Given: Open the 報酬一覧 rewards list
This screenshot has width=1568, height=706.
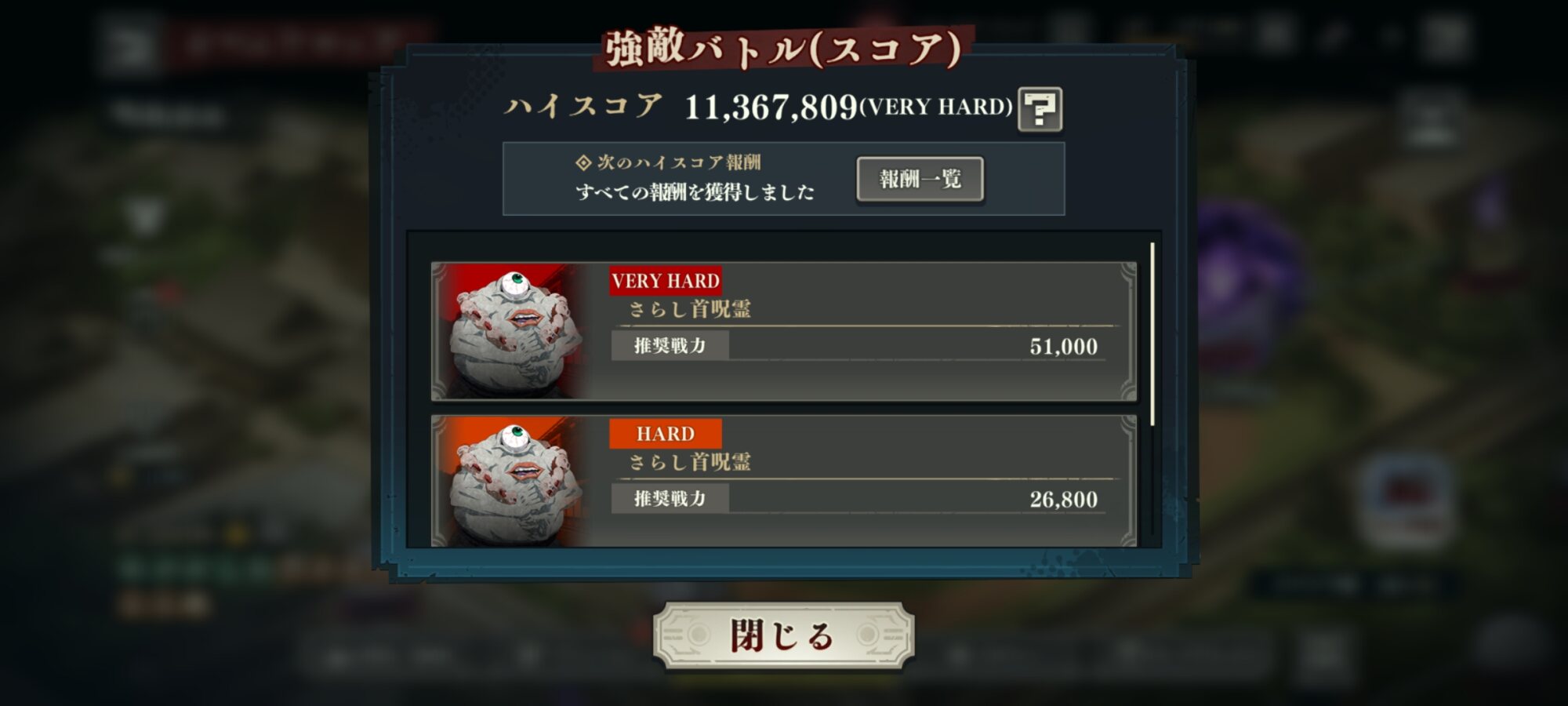Looking at the screenshot, I should coord(920,180).
